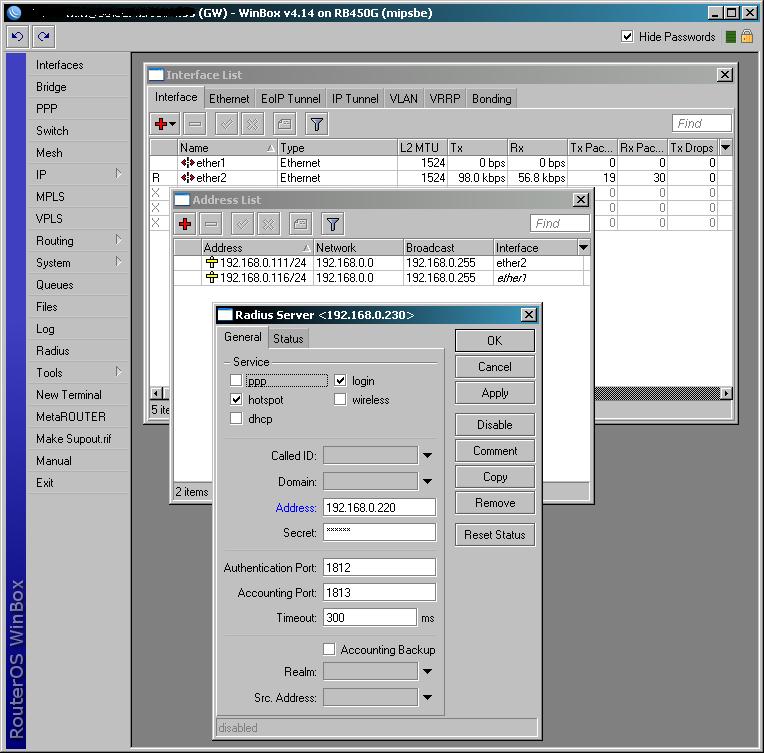Image resolution: width=764 pixels, height=753 pixels.
Task: Toggle the Hide Passwords checkbox
Action: click(x=627, y=36)
